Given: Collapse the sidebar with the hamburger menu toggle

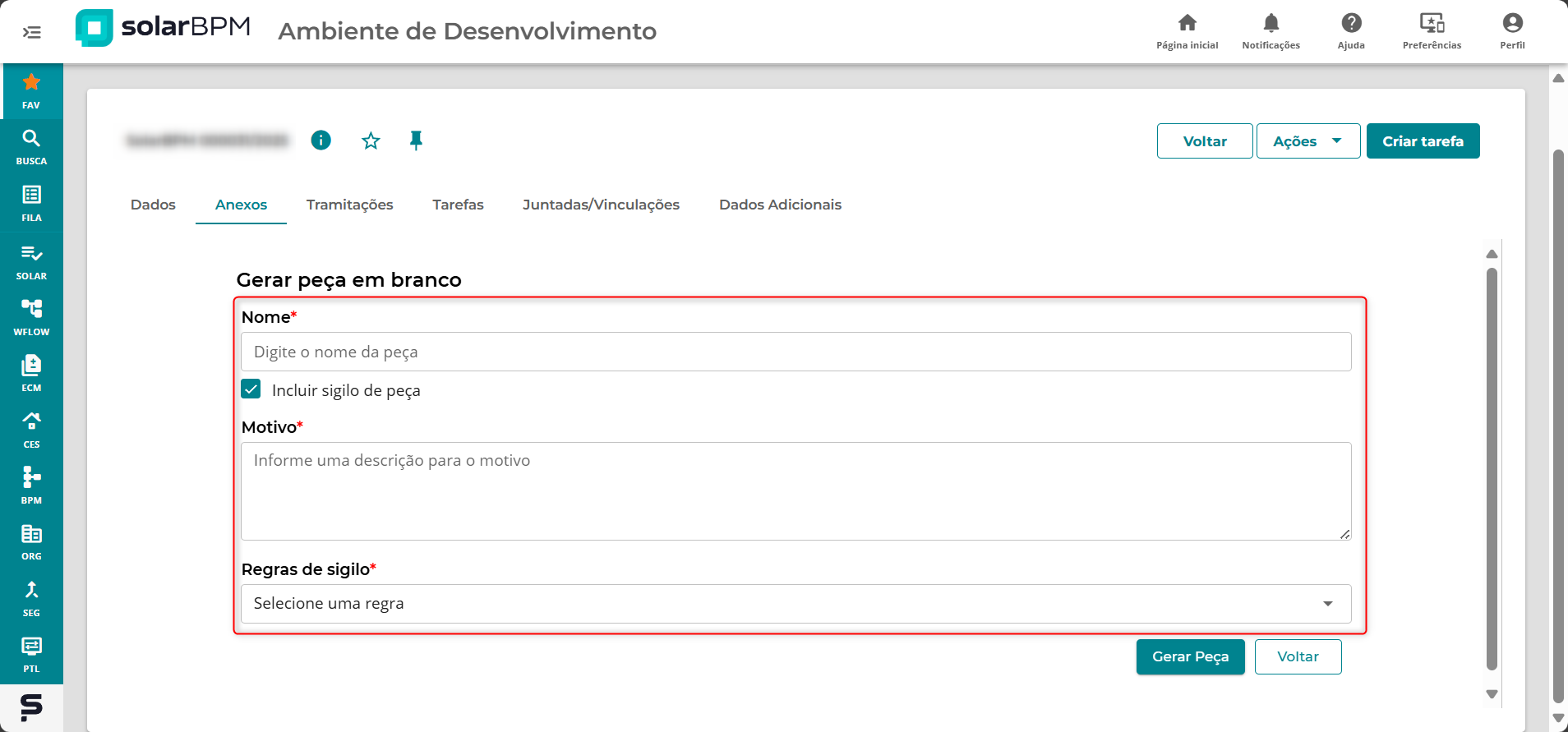Looking at the screenshot, I should point(32,32).
